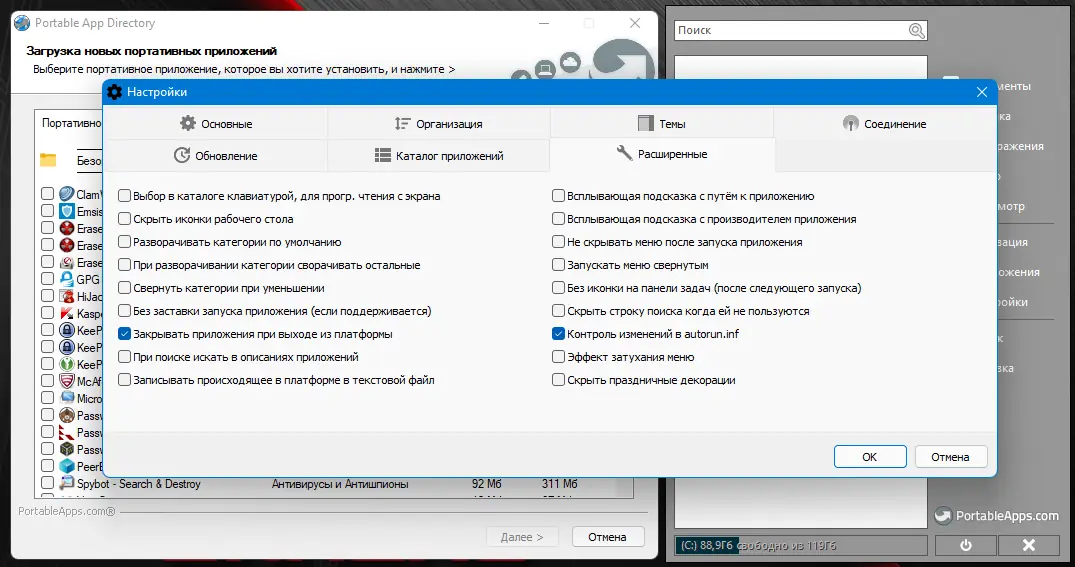Switch to the Обновление tab

(x=216, y=155)
